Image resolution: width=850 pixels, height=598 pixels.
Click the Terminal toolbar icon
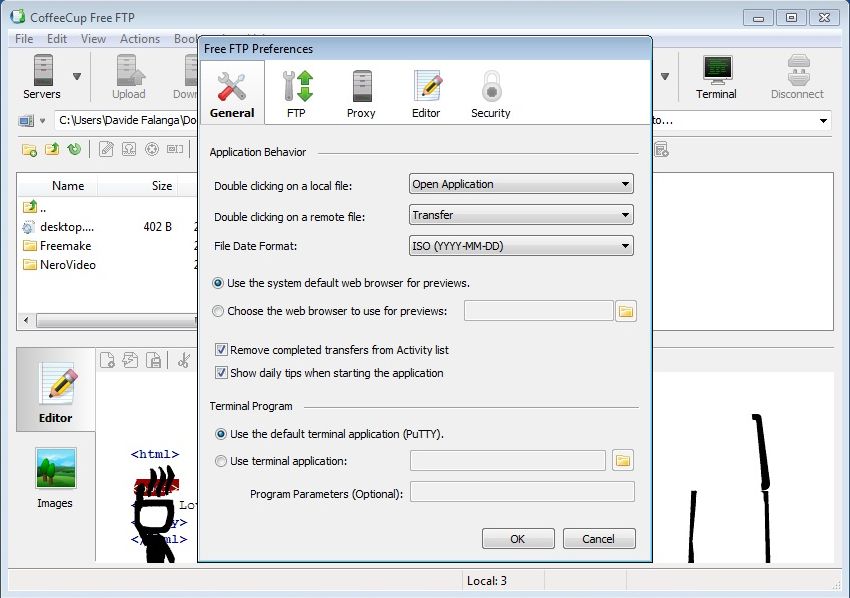[x=716, y=77]
